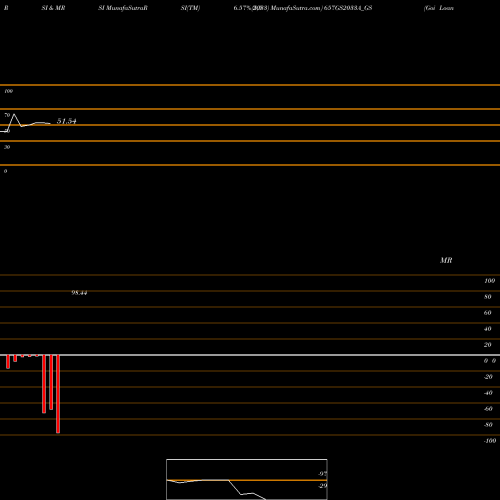Select the 'SI & MR' header text
Image resolution: width=500 pixels, height=500 pixels.
tap(53, 8)
